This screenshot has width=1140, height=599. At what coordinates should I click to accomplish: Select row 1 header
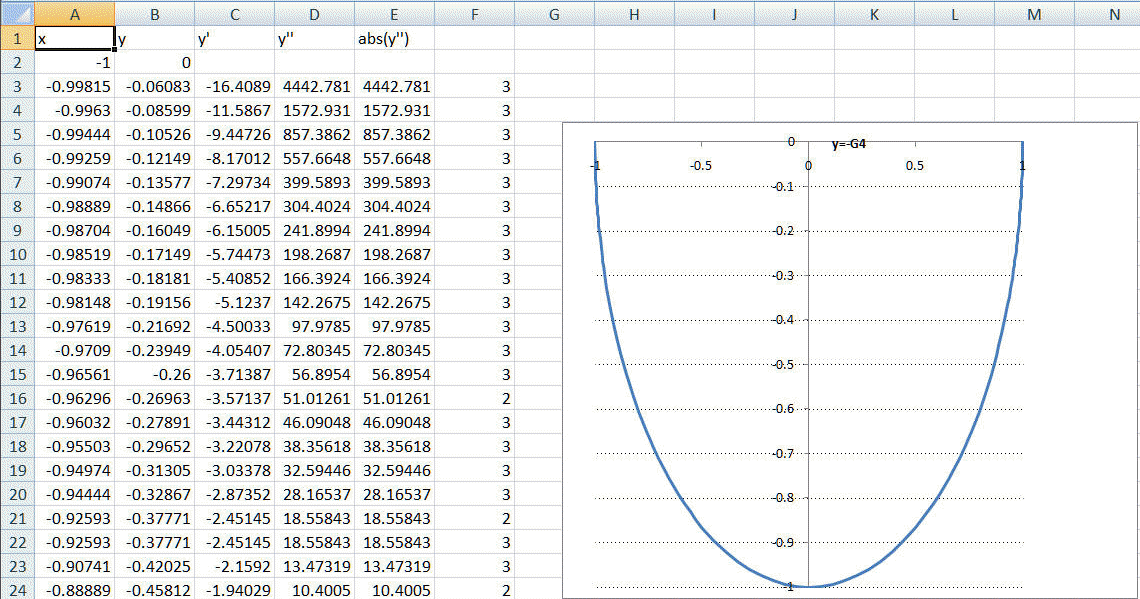pyautogui.click(x=16, y=39)
